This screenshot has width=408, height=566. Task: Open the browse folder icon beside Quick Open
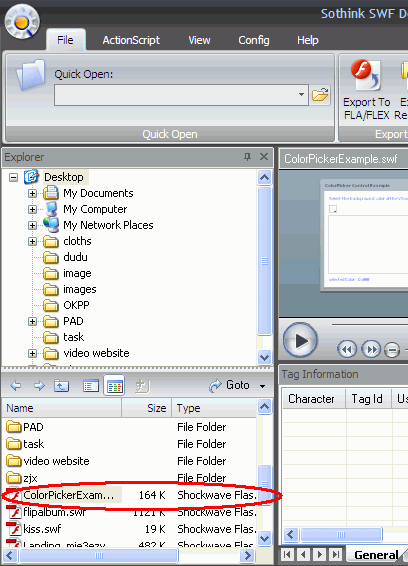(320, 95)
